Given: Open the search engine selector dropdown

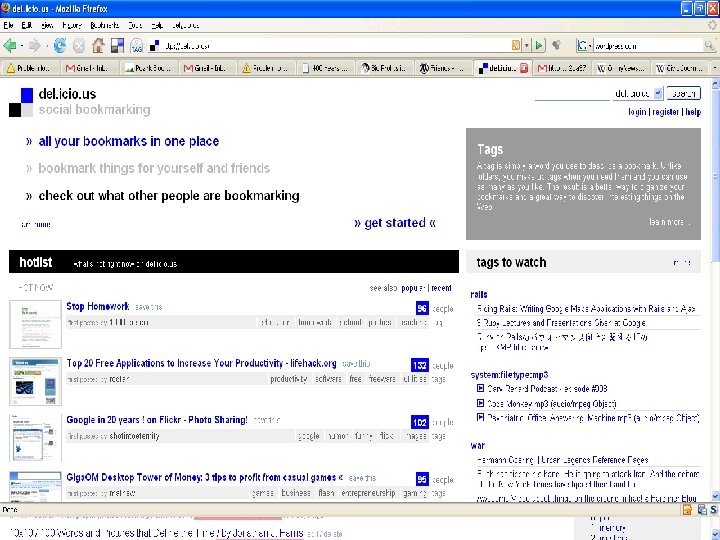Looking at the screenshot, I should (x=584, y=45).
